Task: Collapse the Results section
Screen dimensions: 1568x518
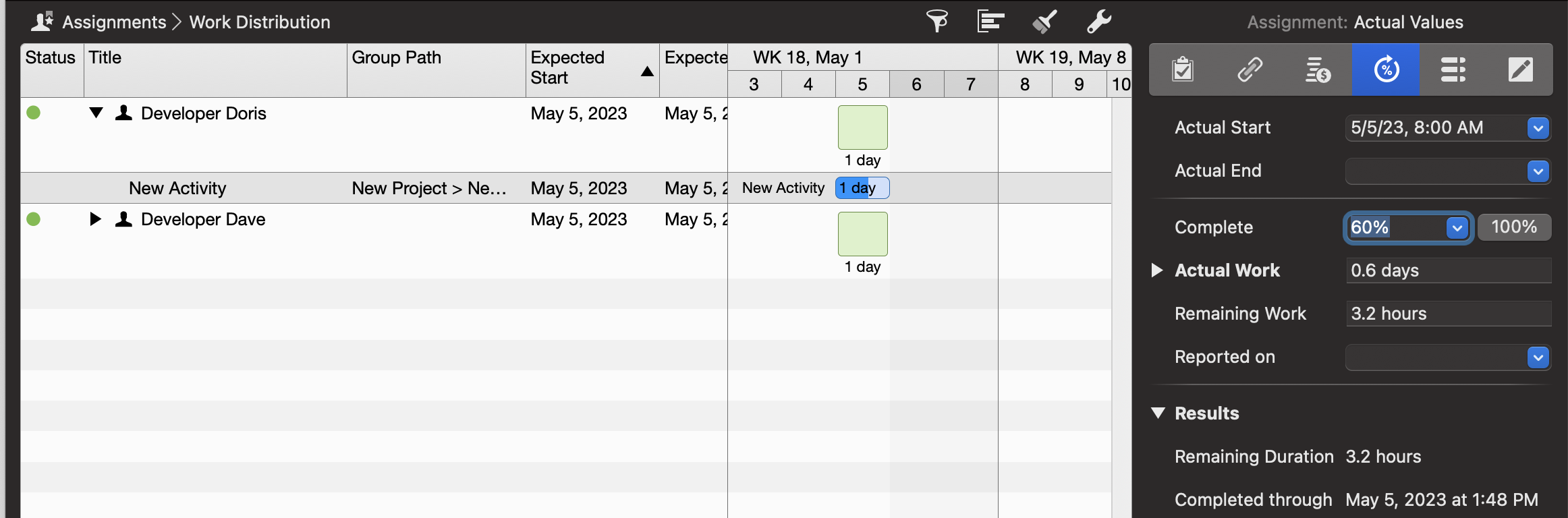Action: click(1158, 413)
